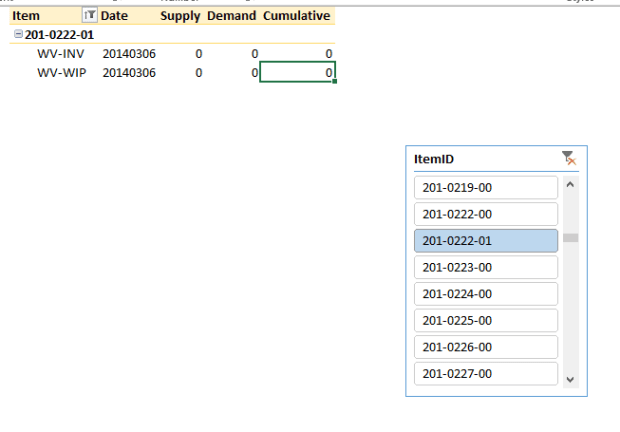This screenshot has height=432, width=620.
Task: Click the Cumulative column header
Action: tap(297, 16)
